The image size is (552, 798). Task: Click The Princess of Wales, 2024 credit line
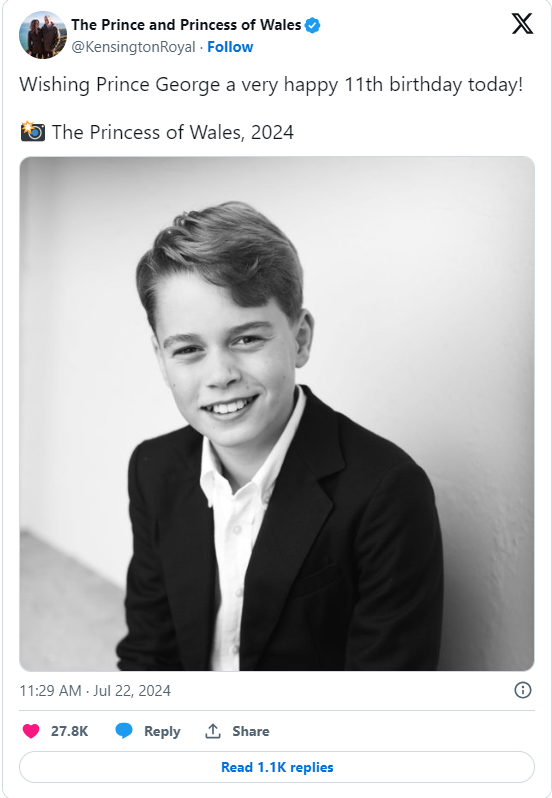pos(173,132)
